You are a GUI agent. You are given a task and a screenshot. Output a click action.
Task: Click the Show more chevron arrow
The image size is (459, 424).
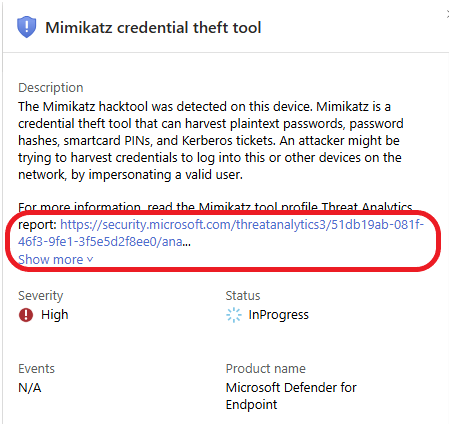90,259
